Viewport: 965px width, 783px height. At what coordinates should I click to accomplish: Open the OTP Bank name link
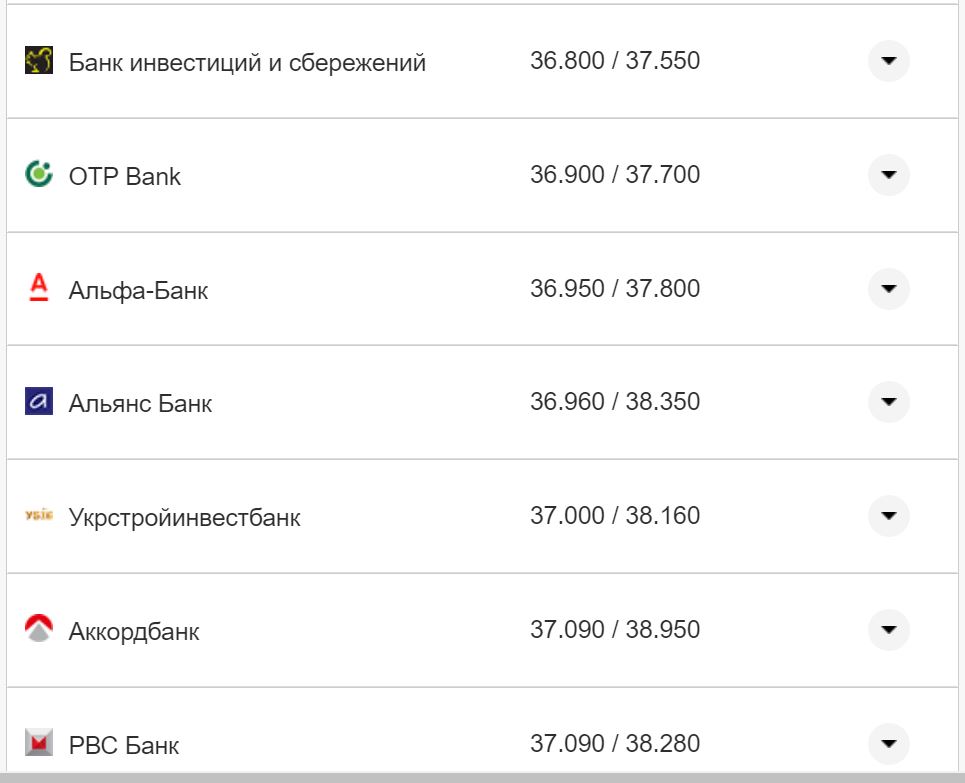click(125, 177)
